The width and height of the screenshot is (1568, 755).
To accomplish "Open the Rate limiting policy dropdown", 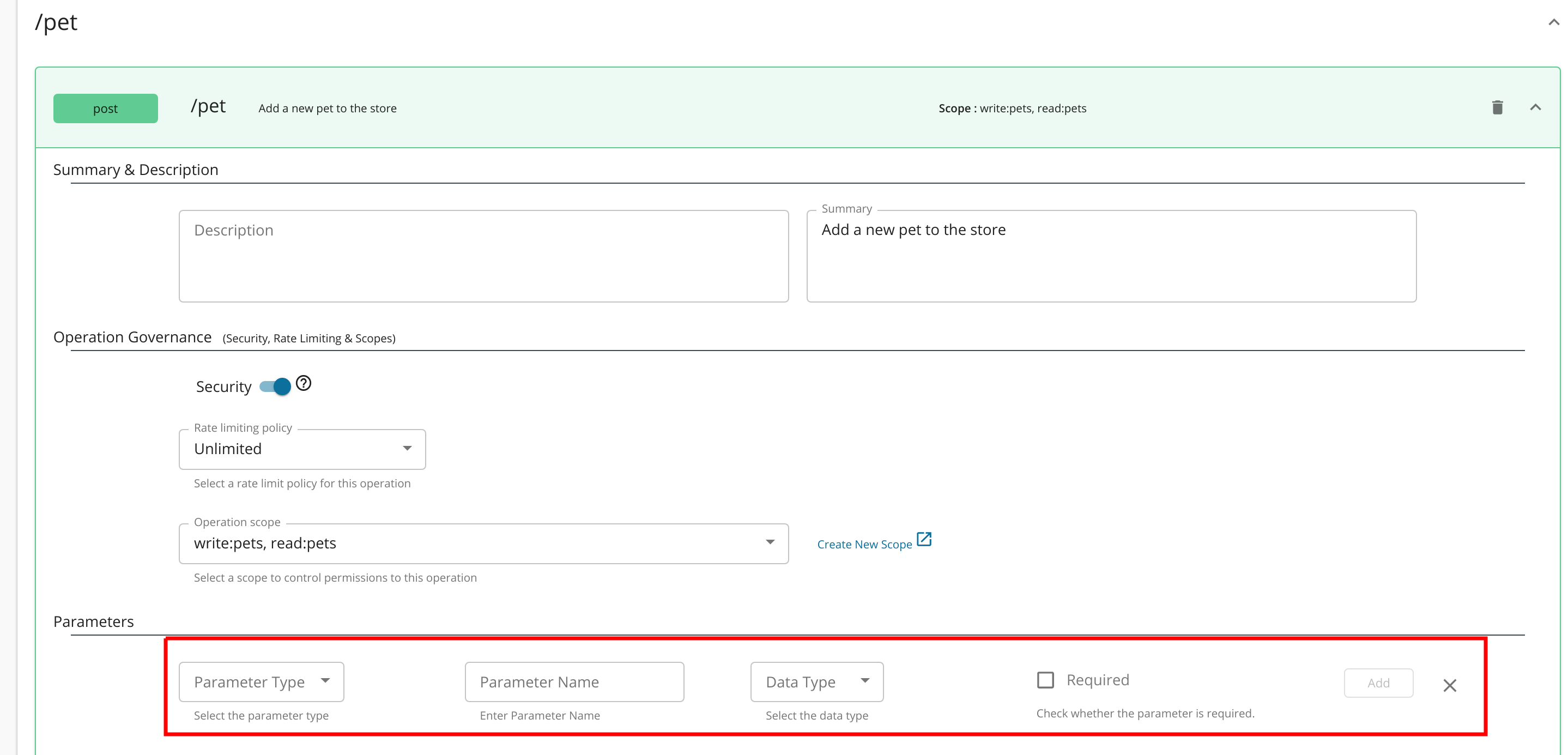I will pyautogui.click(x=302, y=449).
